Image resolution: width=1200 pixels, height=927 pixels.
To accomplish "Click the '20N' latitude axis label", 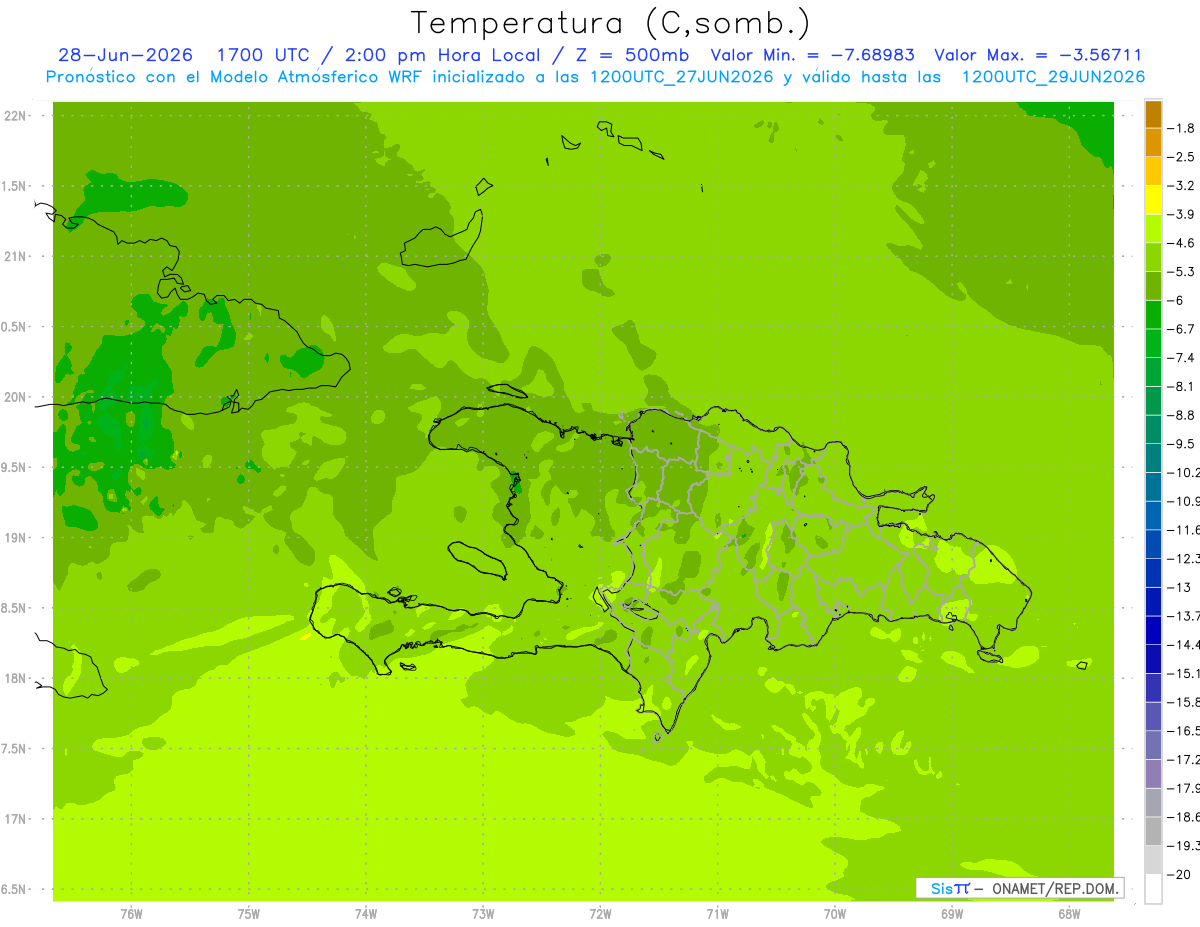I will pos(14,397).
